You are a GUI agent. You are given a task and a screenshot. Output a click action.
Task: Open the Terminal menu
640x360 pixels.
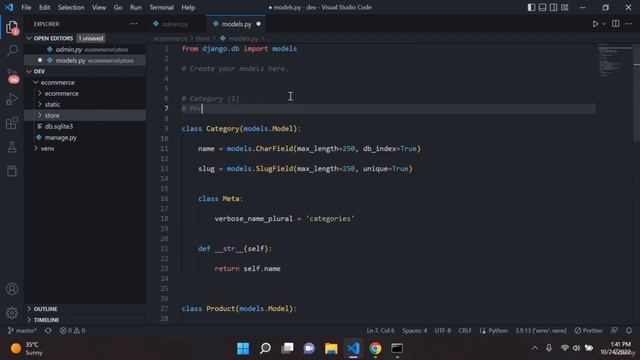click(x=161, y=7)
